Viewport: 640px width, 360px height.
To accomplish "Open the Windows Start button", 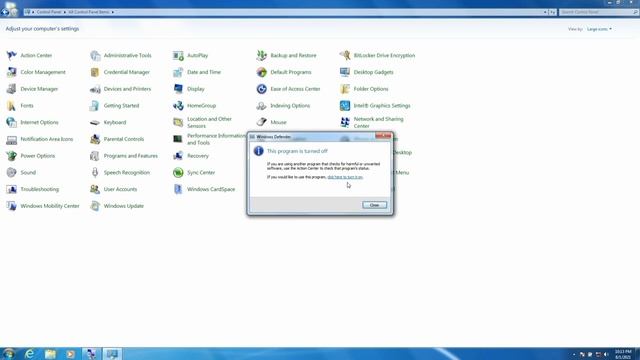I will click(9, 353).
